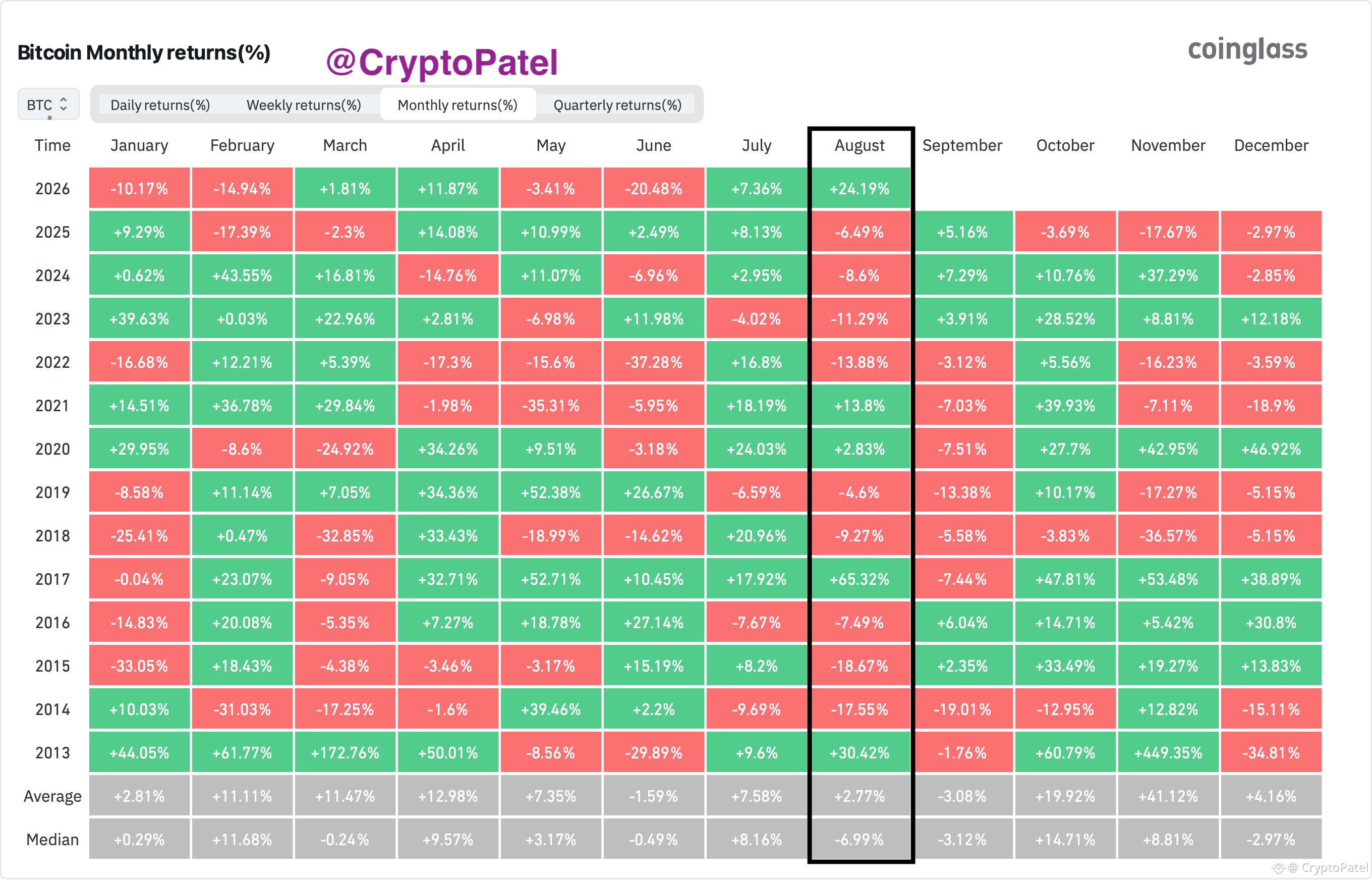Image resolution: width=1372 pixels, height=880 pixels.
Task: Click the BTC dropdown up-down arrows
Action: point(64,104)
